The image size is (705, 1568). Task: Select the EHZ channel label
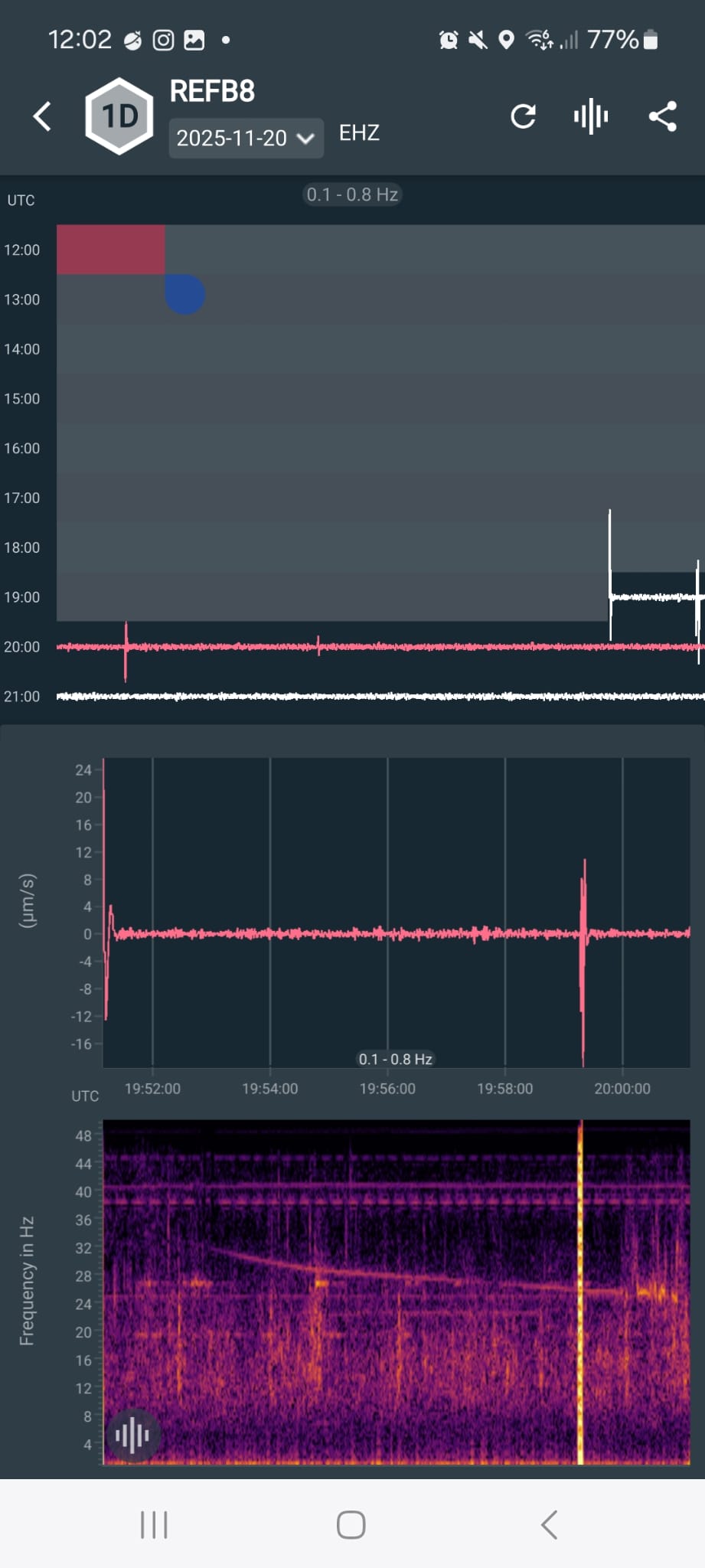click(x=359, y=133)
